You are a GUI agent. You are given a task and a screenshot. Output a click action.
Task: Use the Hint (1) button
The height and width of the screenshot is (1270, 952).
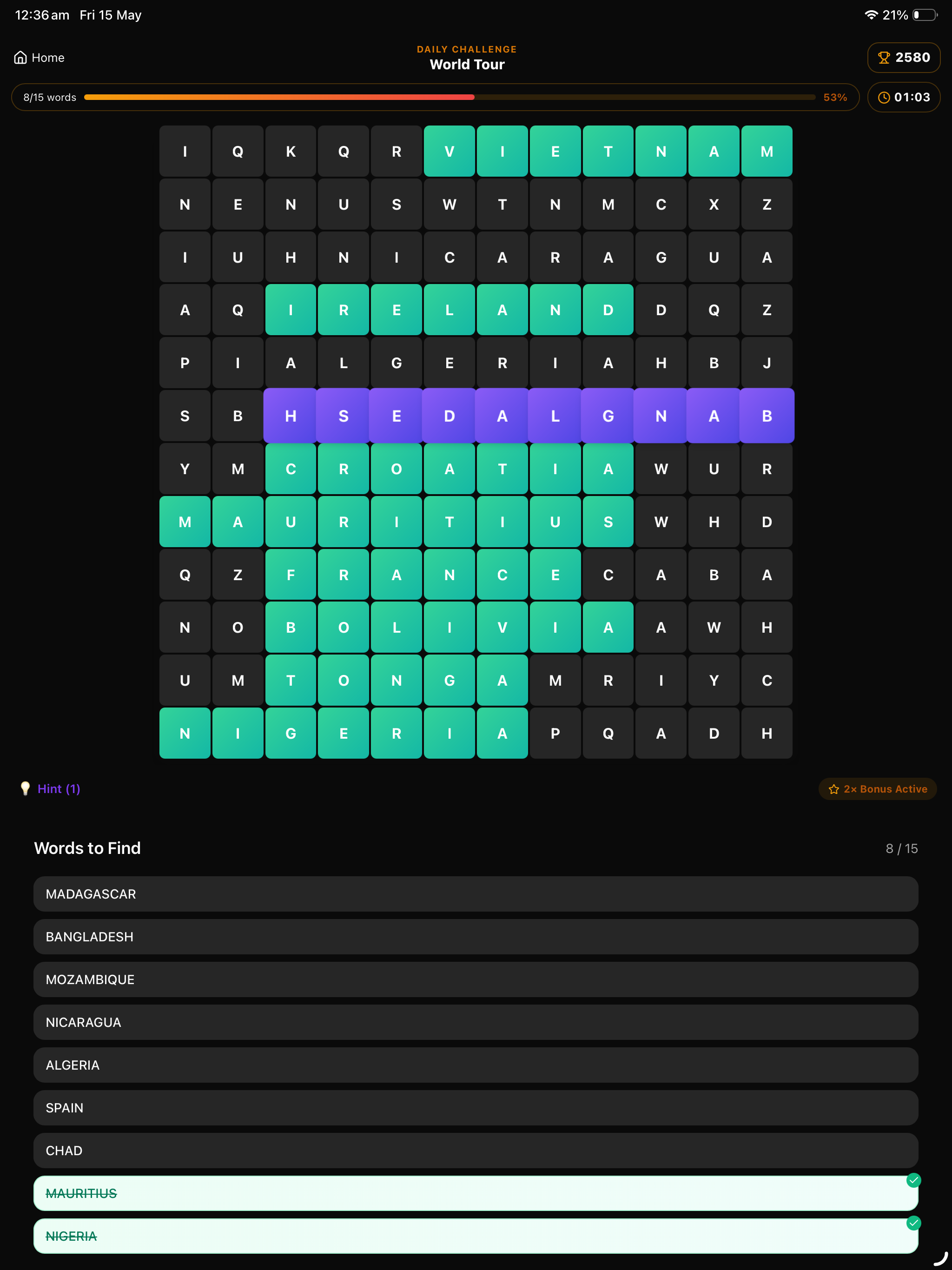pos(50,788)
